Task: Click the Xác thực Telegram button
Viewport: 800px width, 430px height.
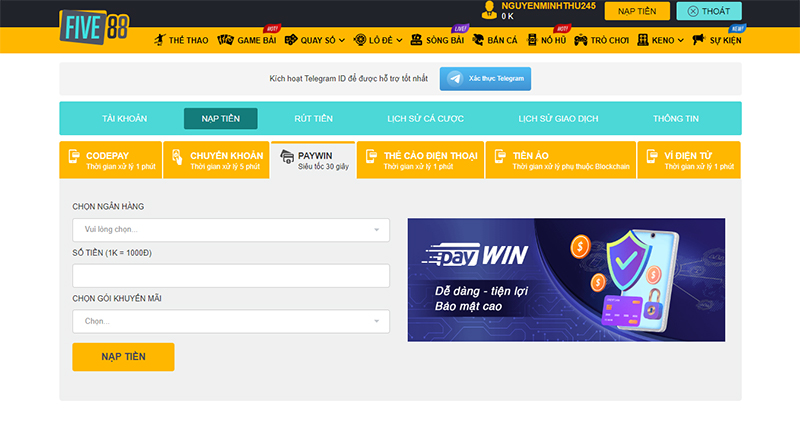Action: (485, 79)
